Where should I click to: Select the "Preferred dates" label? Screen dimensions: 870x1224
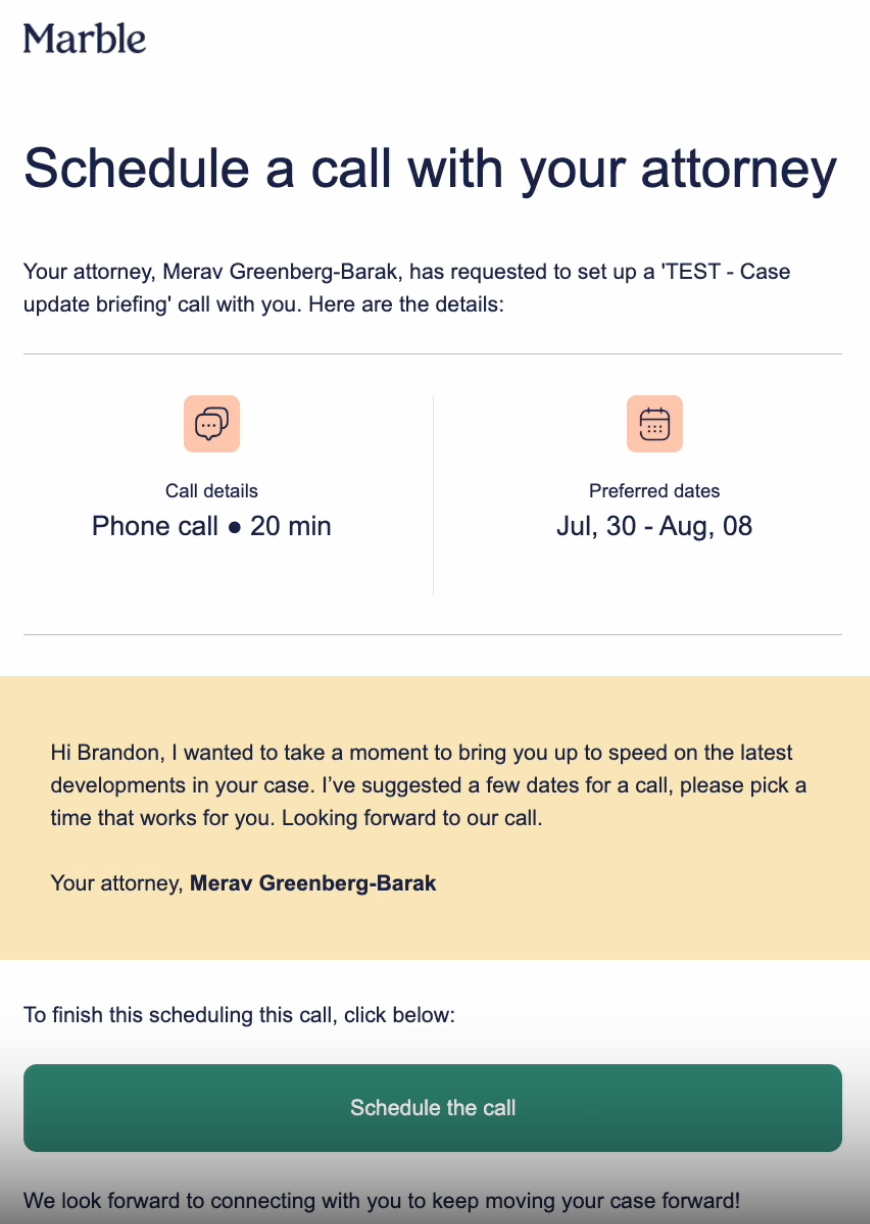pos(654,491)
